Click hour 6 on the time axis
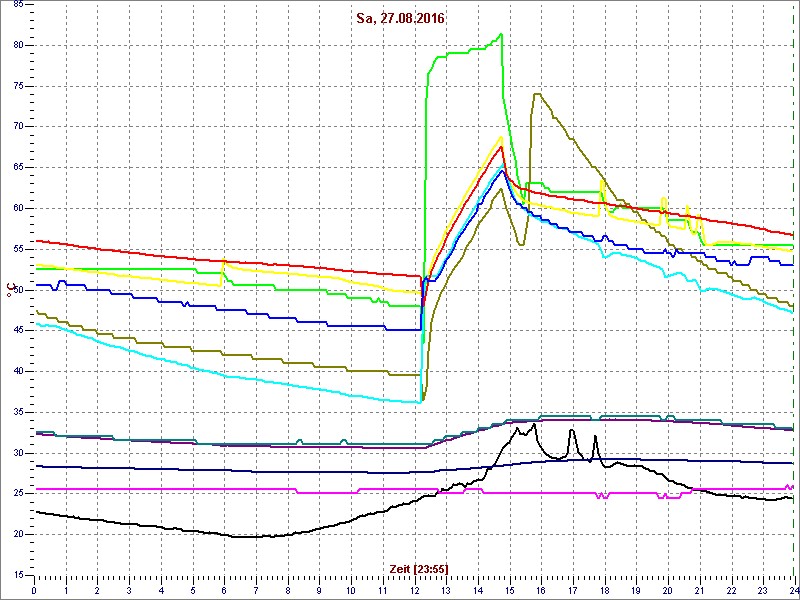800x600 pixels. click(x=224, y=589)
